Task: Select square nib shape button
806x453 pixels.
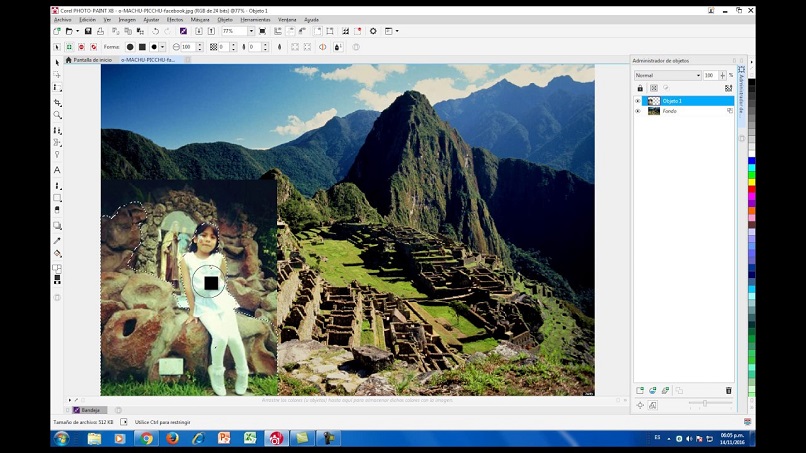Action: pos(142,47)
